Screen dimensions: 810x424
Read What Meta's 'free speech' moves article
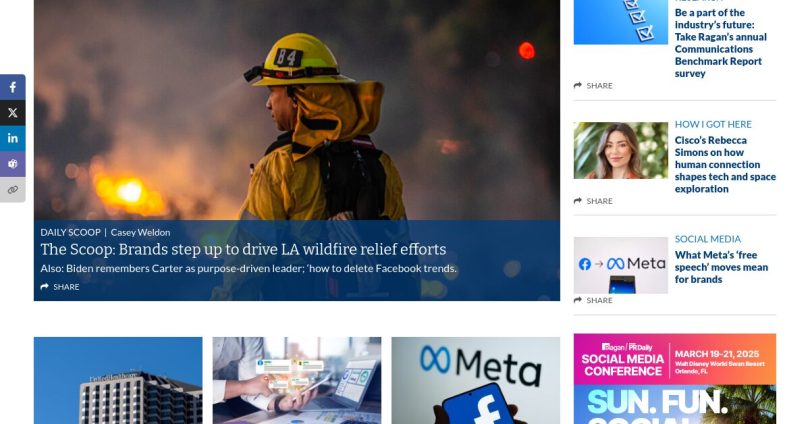click(x=722, y=267)
